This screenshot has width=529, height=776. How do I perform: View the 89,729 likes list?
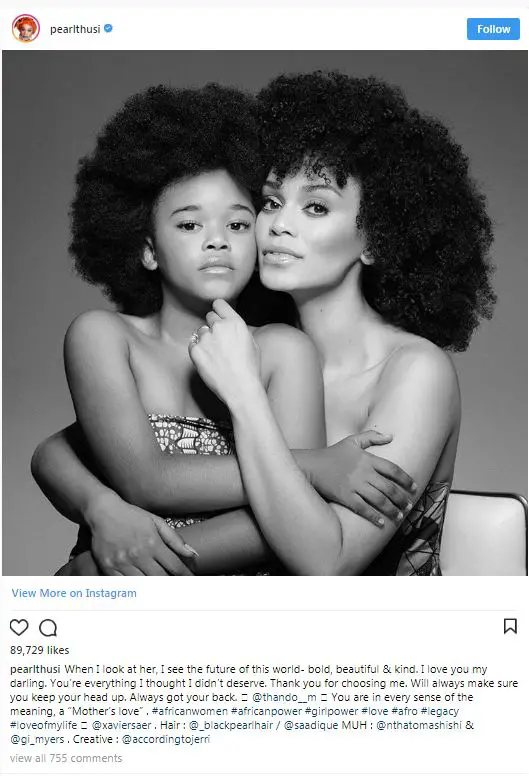[40, 650]
